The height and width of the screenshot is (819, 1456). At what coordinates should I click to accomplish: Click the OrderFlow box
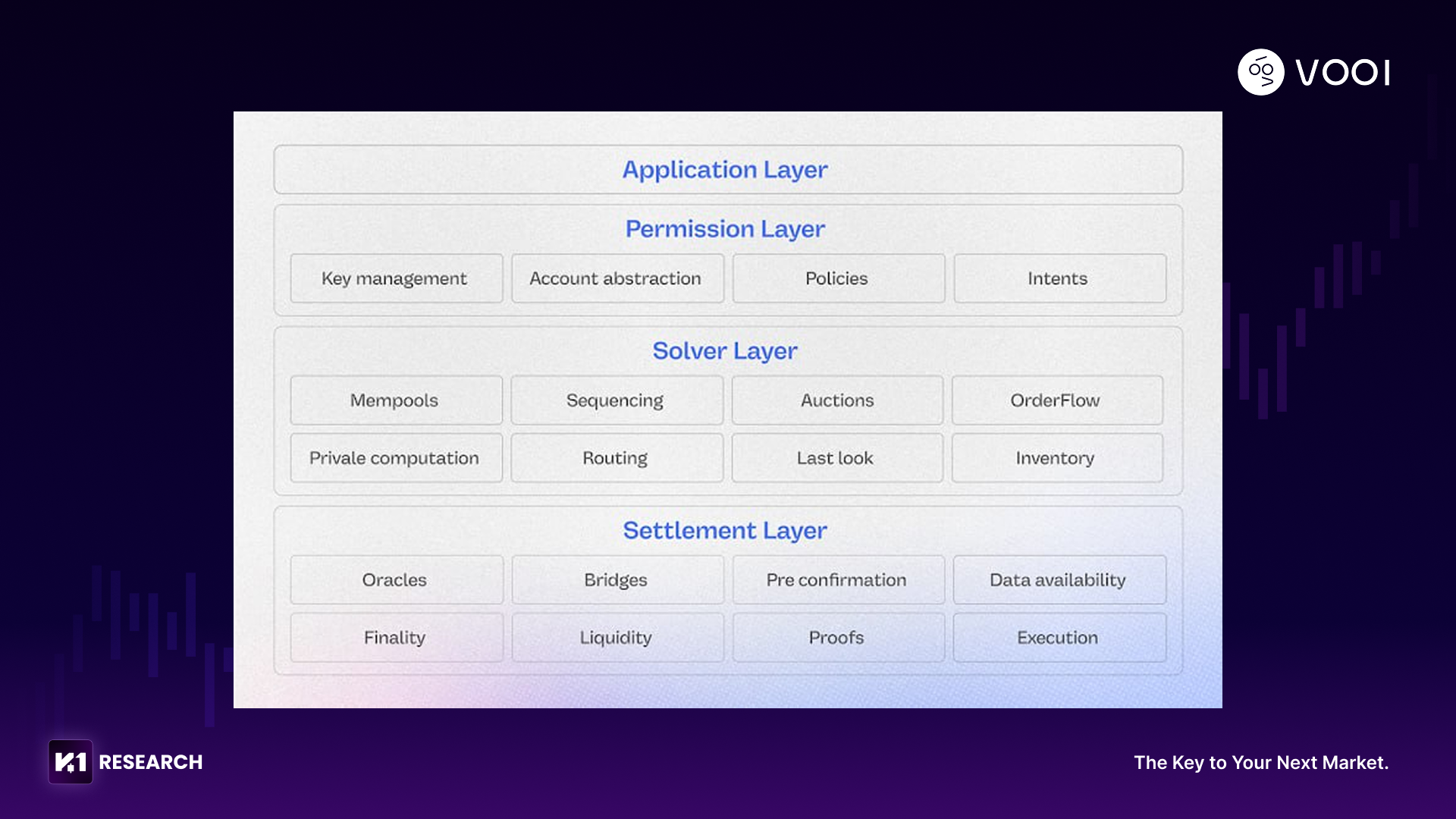(1056, 400)
